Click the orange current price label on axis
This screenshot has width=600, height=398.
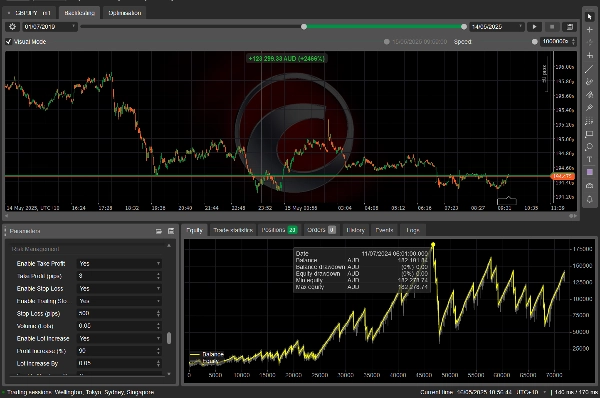point(562,176)
